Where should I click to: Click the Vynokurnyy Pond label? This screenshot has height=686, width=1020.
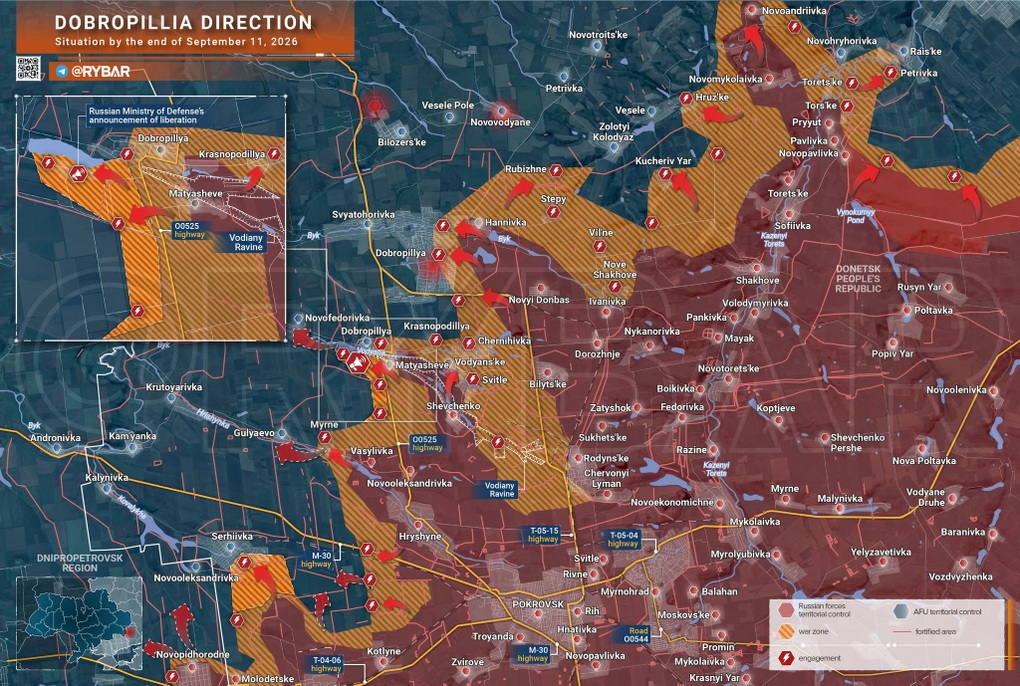[x=855, y=216]
